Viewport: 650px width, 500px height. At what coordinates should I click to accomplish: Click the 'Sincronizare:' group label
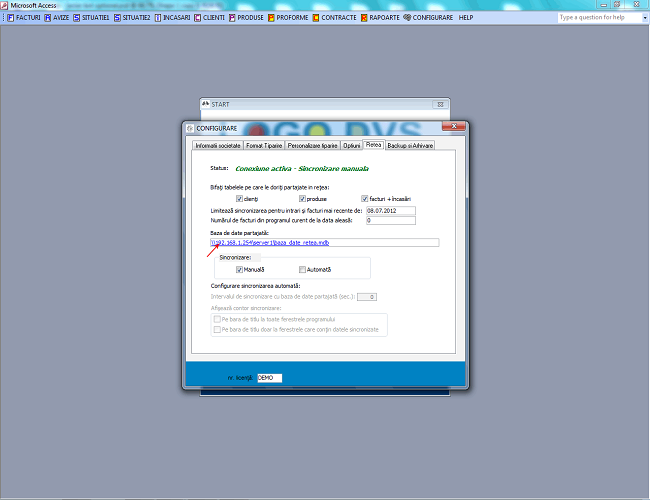pyautogui.click(x=235, y=257)
